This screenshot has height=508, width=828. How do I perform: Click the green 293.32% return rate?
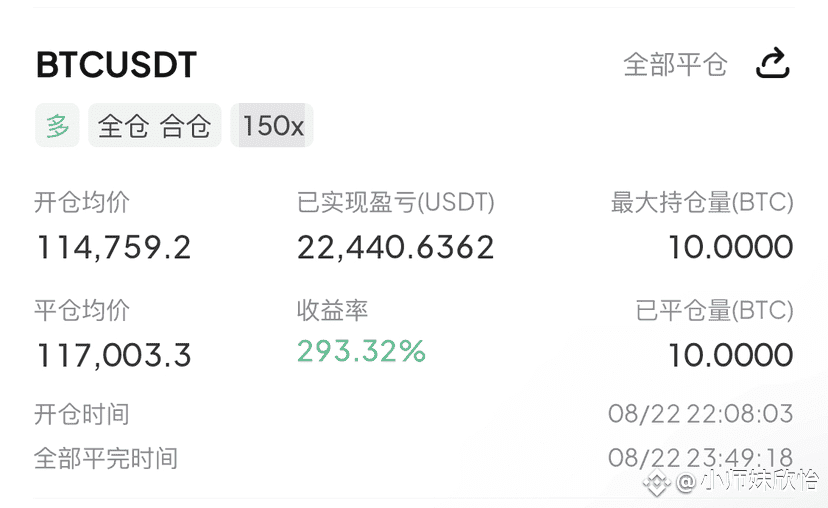[x=361, y=351]
